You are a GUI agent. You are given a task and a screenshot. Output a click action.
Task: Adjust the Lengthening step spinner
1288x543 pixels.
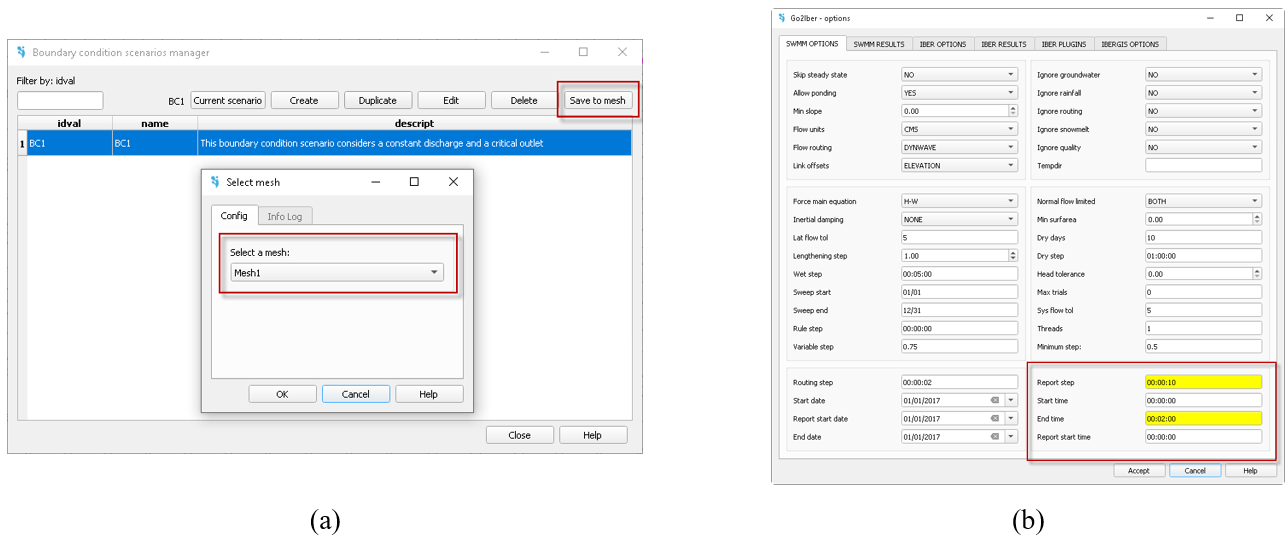[x=1012, y=256]
